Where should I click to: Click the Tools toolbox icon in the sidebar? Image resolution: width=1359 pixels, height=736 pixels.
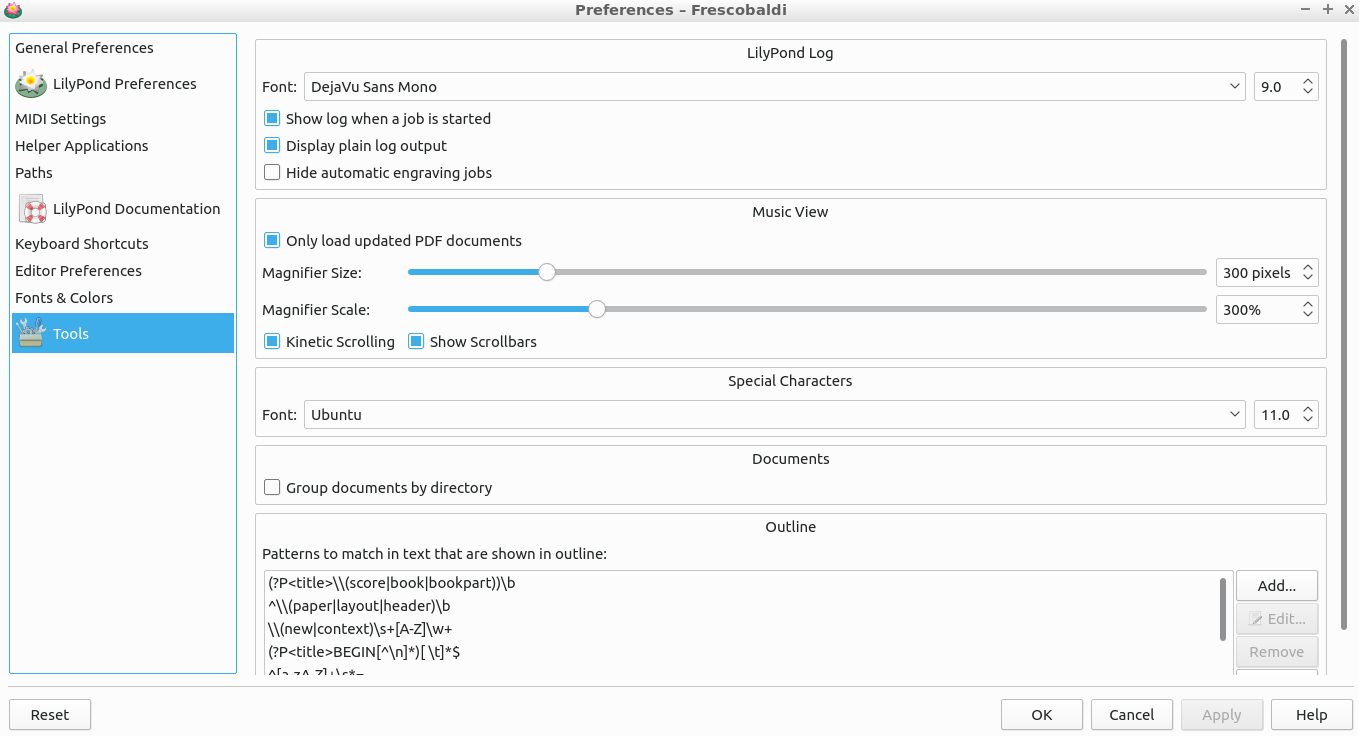click(x=31, y=334)
